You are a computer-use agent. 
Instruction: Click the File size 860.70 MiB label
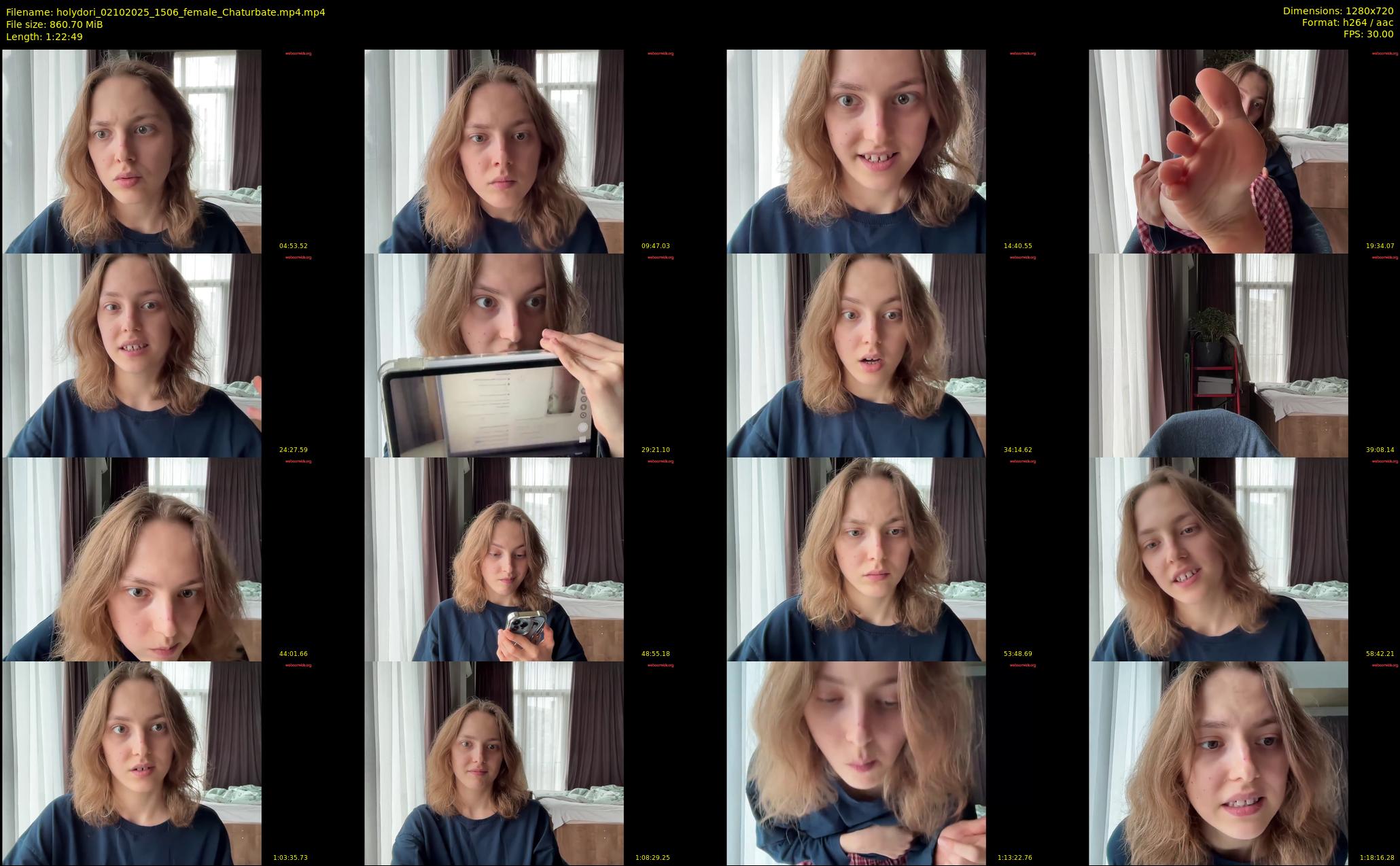coord(54,24)
